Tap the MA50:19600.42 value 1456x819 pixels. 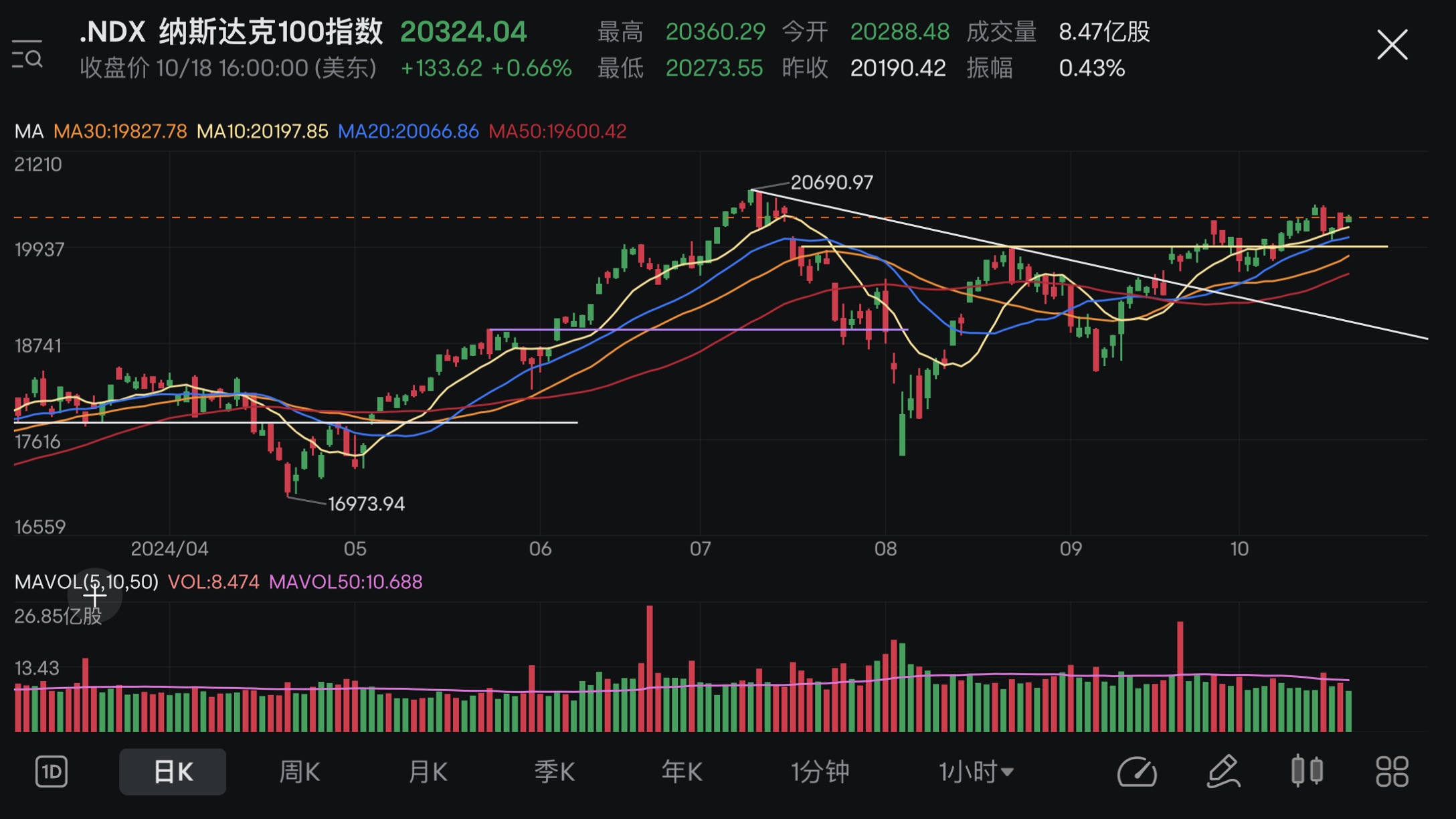(x=557, y=131)
